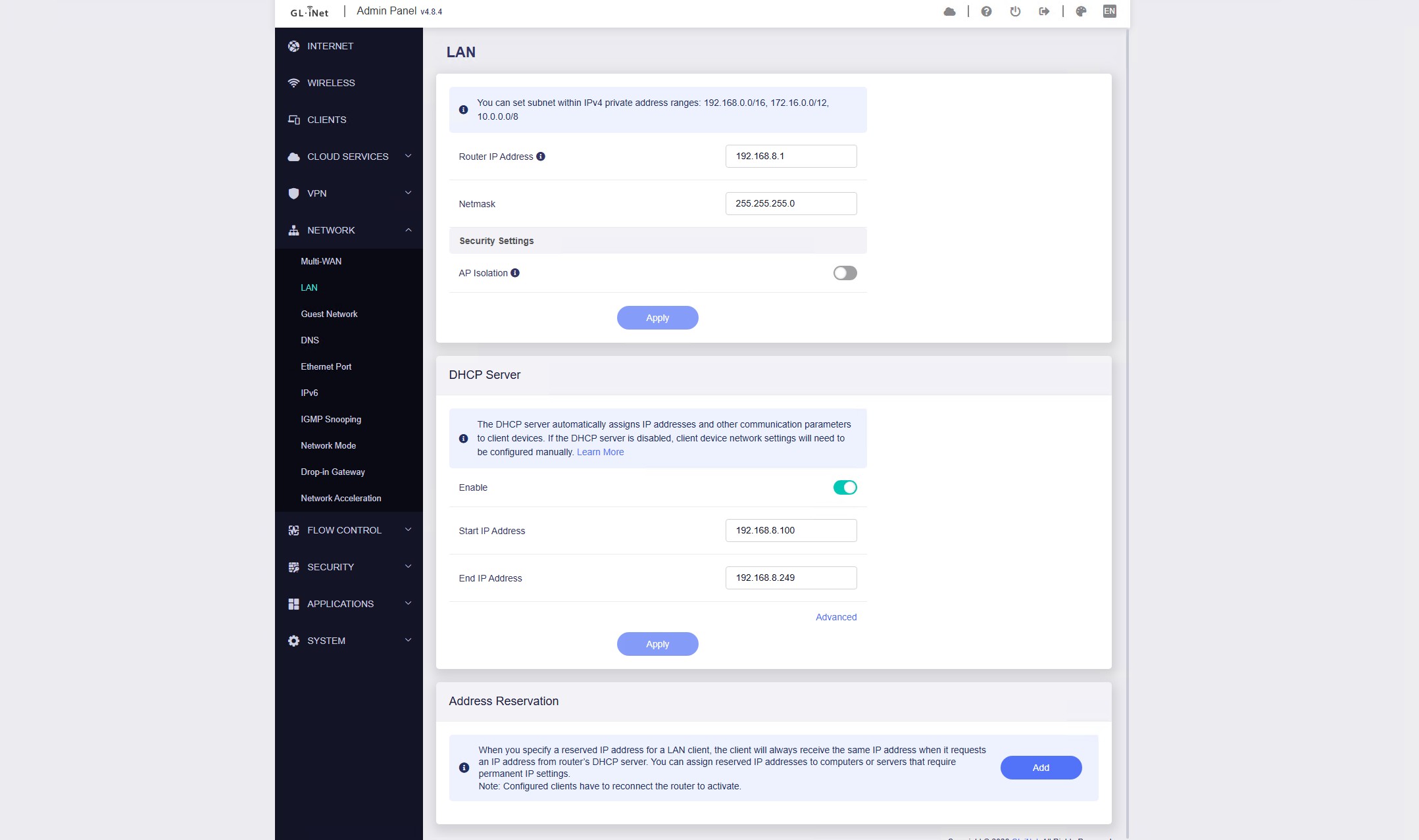Click the Start IP Address field

(x=791, y=530)
